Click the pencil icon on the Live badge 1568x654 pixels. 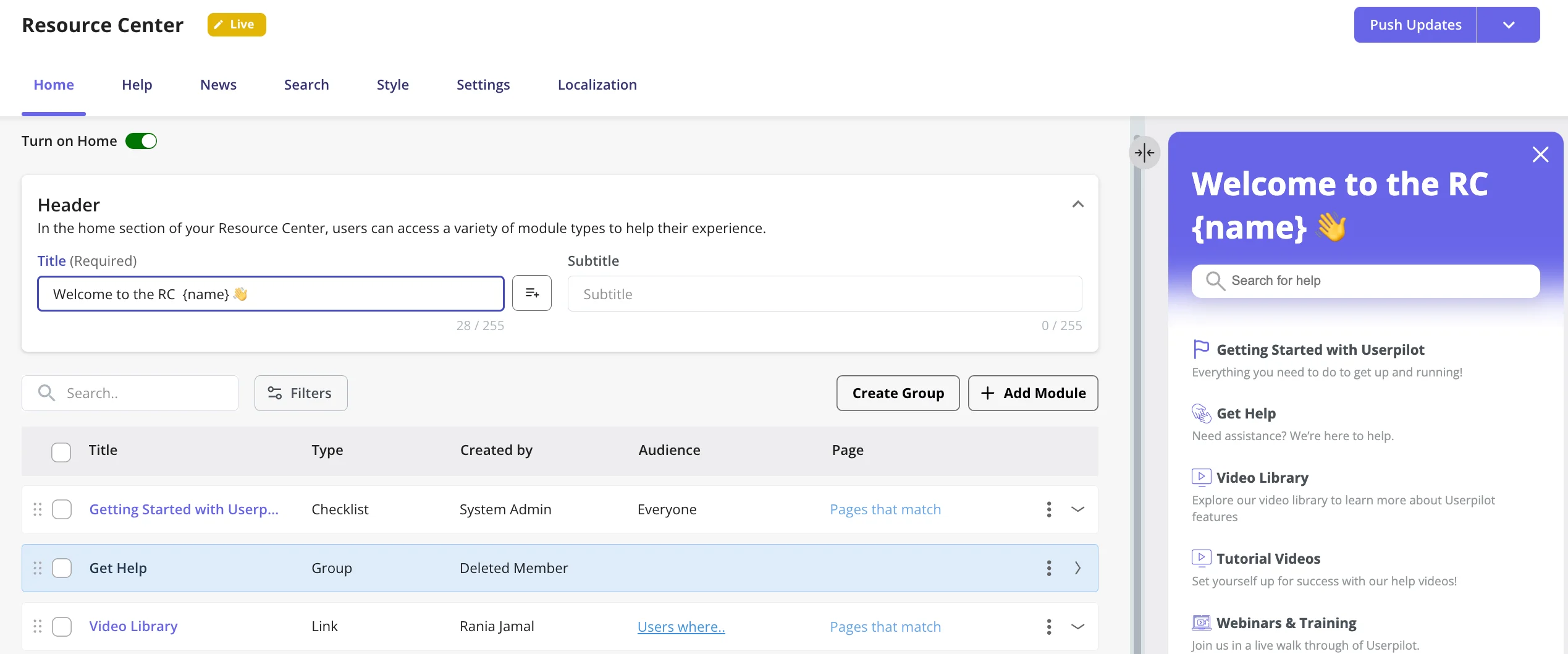(x=219, y=25)
